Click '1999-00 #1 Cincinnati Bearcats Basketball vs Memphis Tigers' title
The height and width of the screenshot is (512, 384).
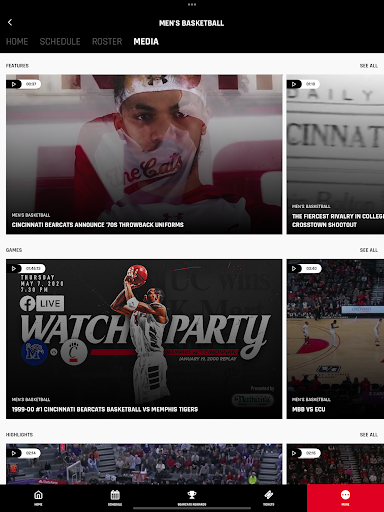tap(105, 409)
